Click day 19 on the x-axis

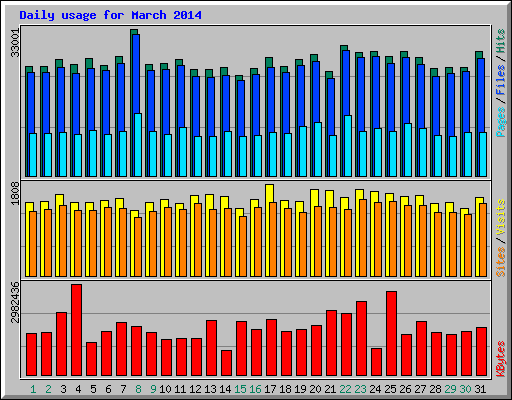coord(300,389)
